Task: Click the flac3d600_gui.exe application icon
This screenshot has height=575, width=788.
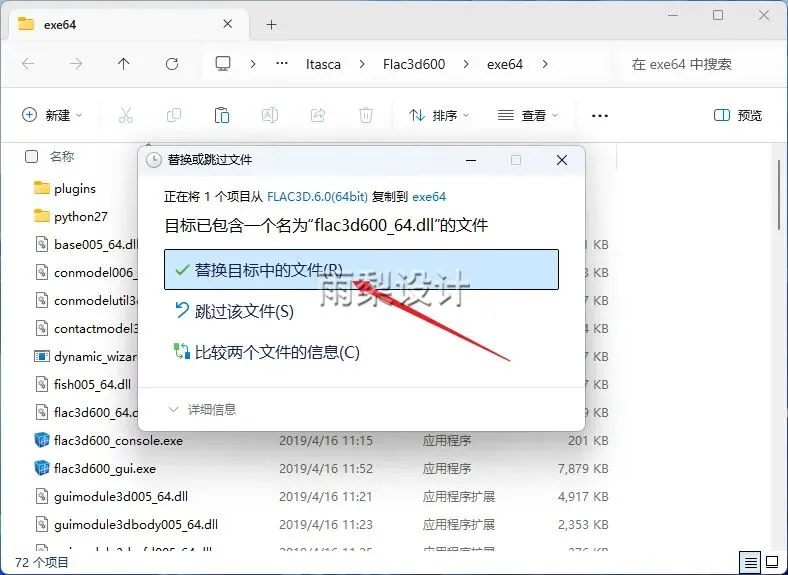Action: click(x=41, y=468)
